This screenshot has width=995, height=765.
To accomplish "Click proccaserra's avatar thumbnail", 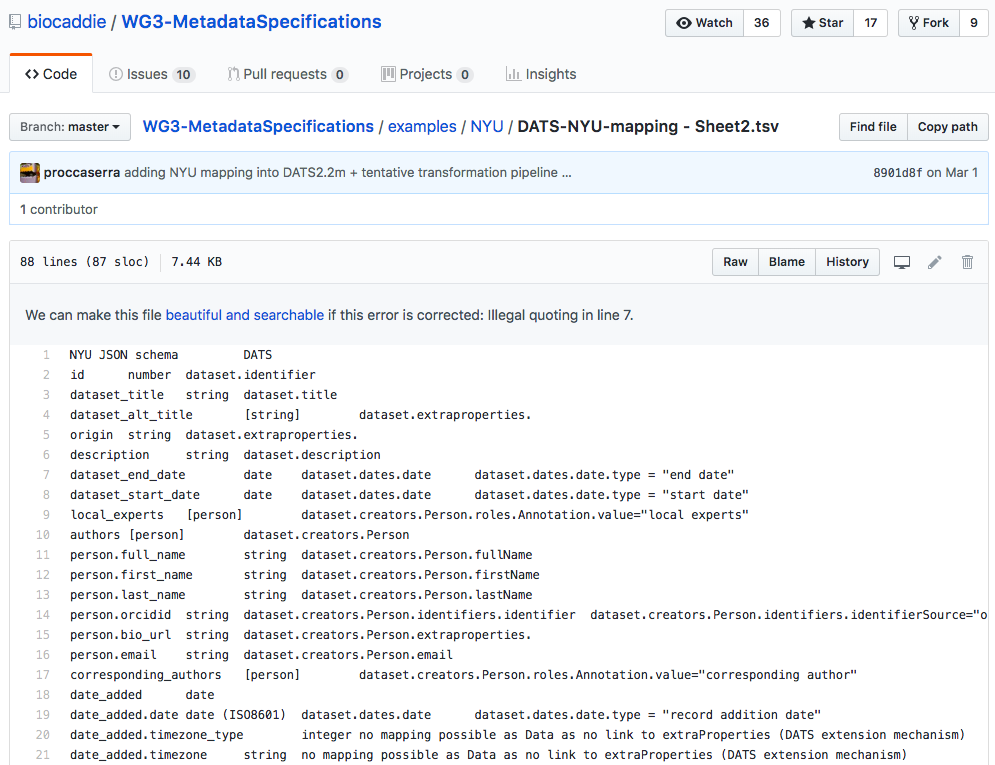I will 30,173.
